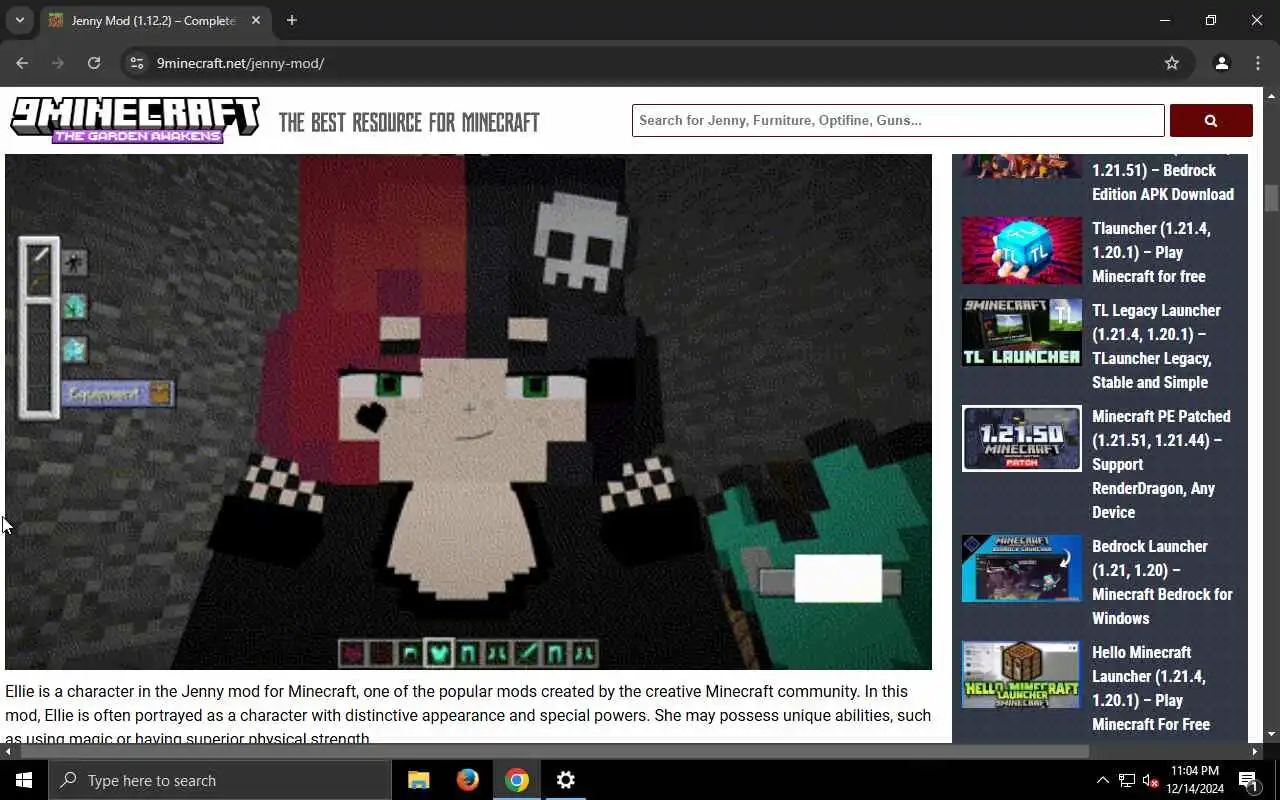This screenshot has height=800, width=1280.
Task: Open TL Legacy Launcher article link
Action: [x=1156, y=346]
